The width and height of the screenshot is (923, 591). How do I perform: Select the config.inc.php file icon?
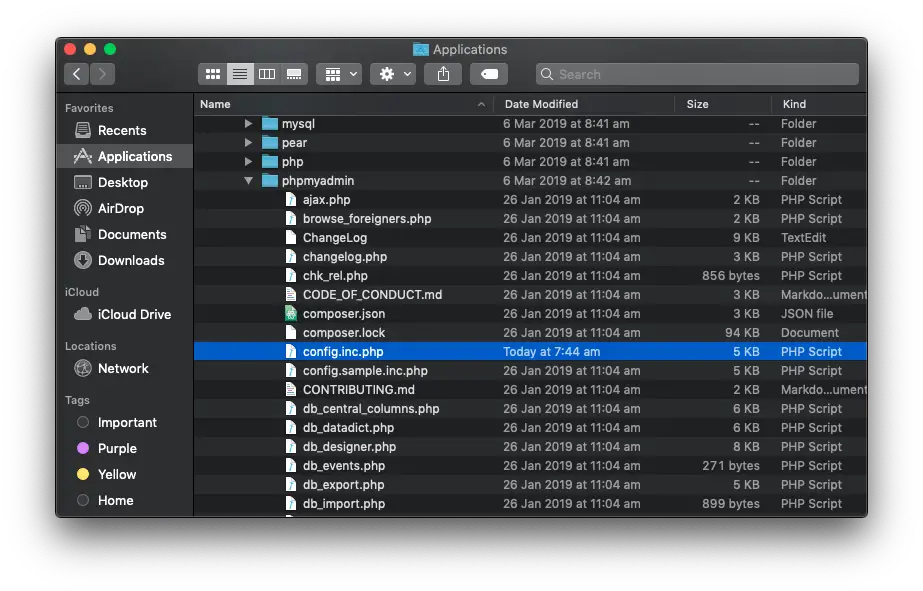pos(291,351)
